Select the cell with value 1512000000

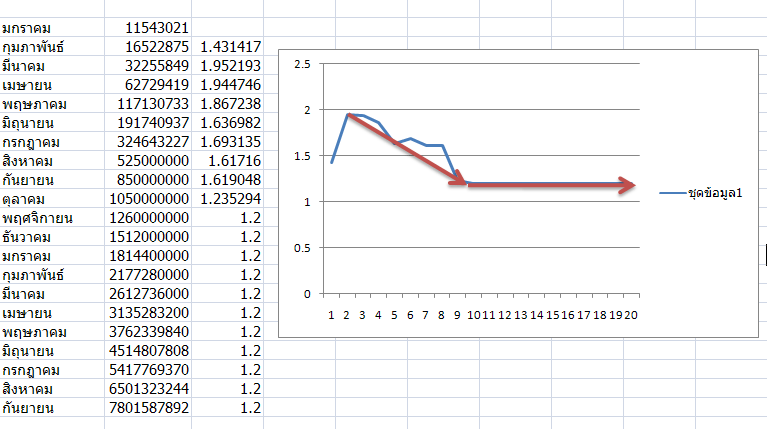[x=148, y=237]
